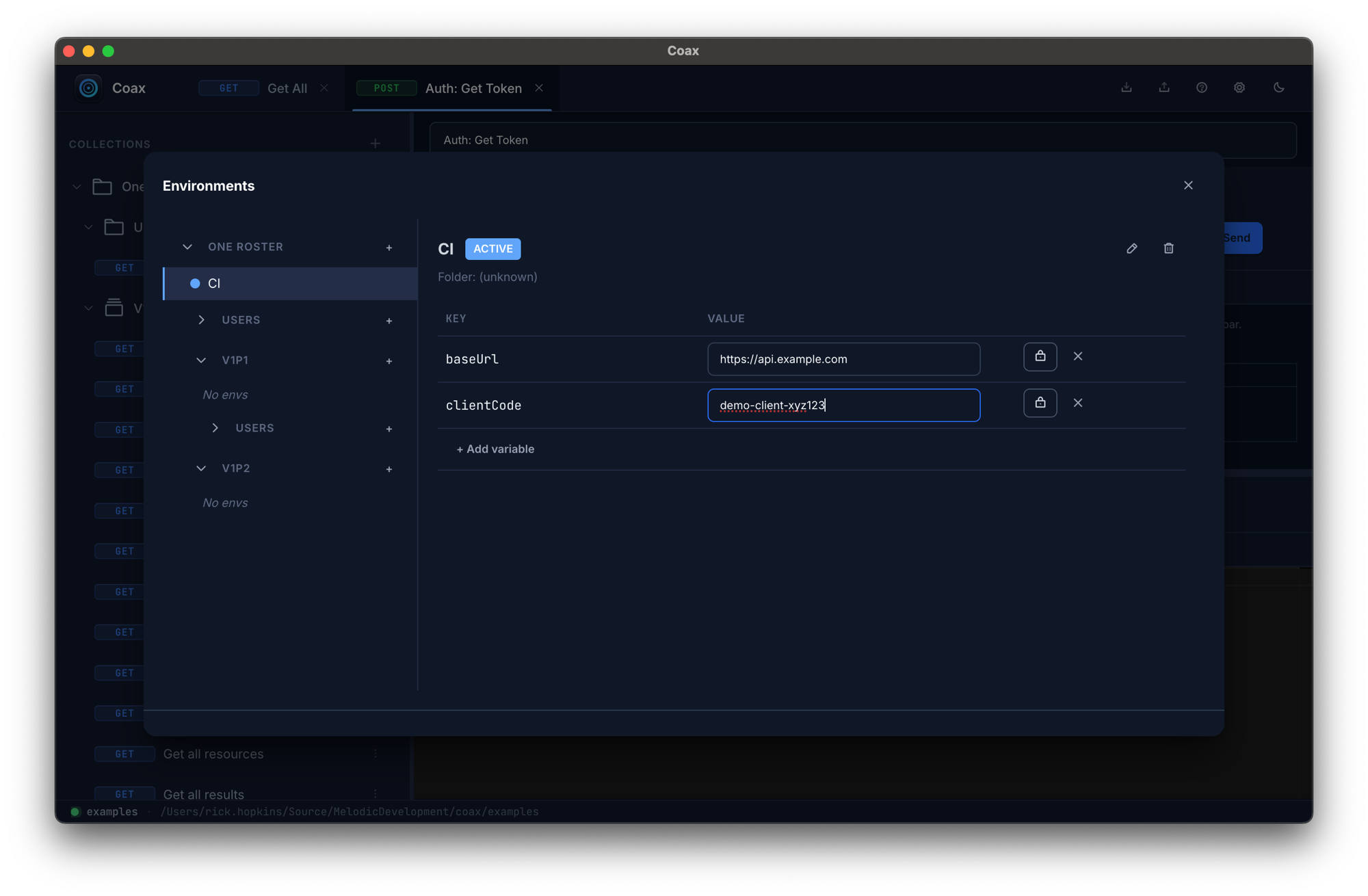1368x896 pixels.
Task: Close the Auth: Get Token tab
Action: (x=539, y=88)
